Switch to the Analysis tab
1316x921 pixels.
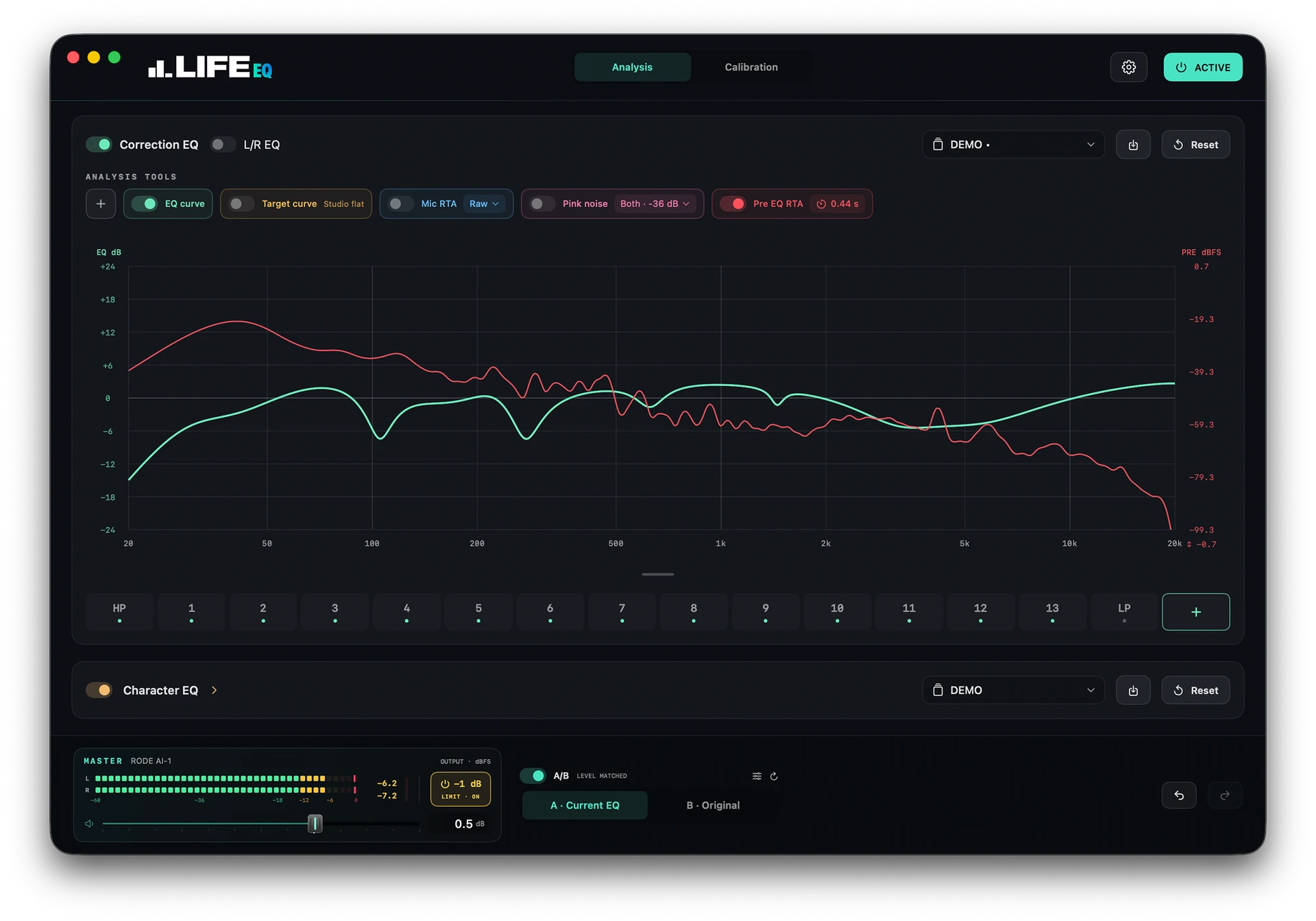(x=632, y=67)
